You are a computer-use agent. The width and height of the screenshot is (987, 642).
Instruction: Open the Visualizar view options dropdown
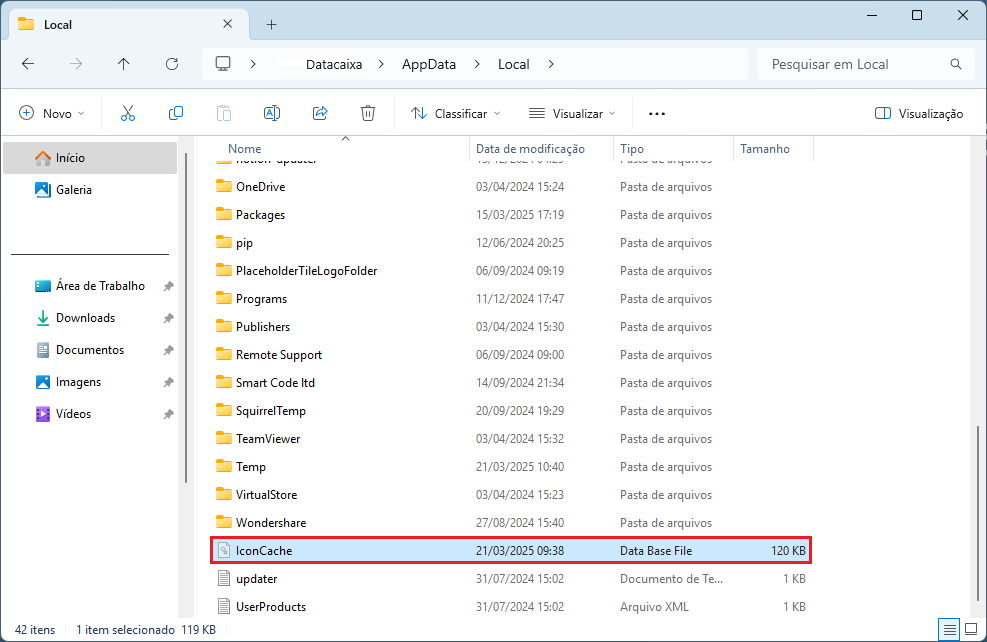point(572,113)
